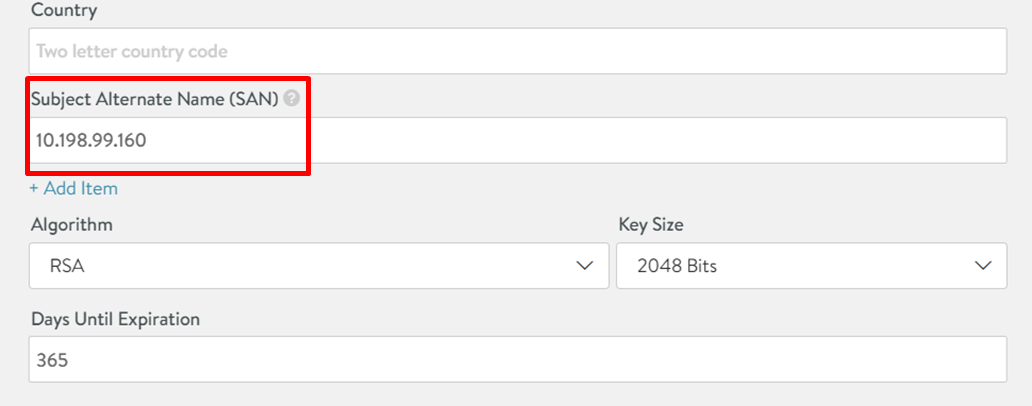This screenshot has width=1032, height=406.
Task: Click the Days Until Expiration input field
Action: [x=517, y=360]
